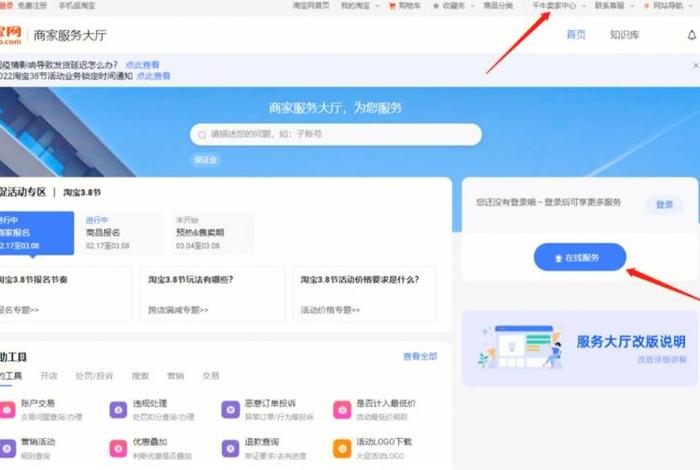Click the magnifier icon in search box
The height and width of the screenshot is (470, 700).
[202, 134]
